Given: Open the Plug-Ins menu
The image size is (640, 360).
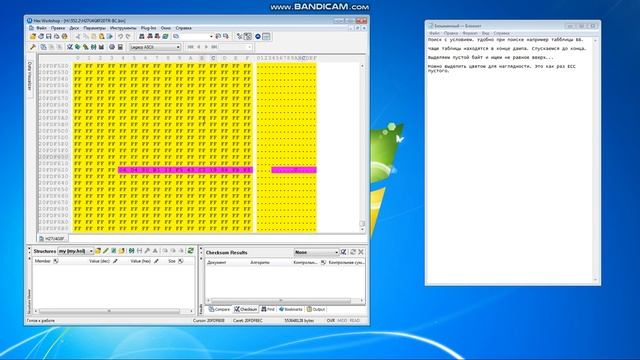Looking at the screenshot, I should [149, 28].
